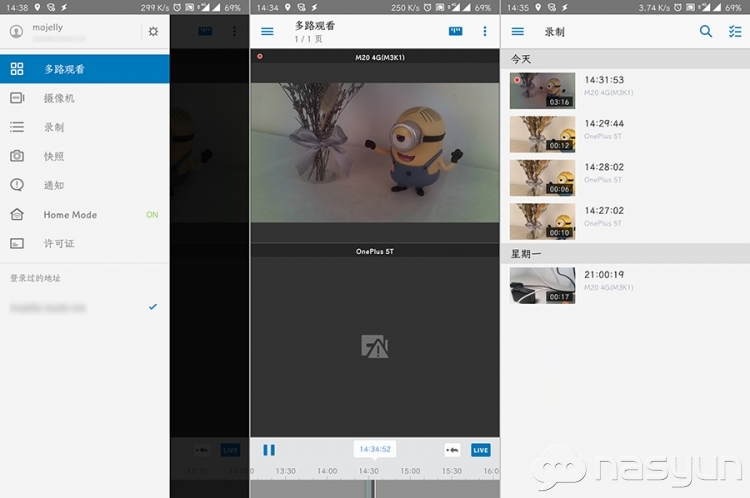Tap the OnePlus 5T disconnected camera pane
This screenshot has width=750, height=498.
coord(375,346)
